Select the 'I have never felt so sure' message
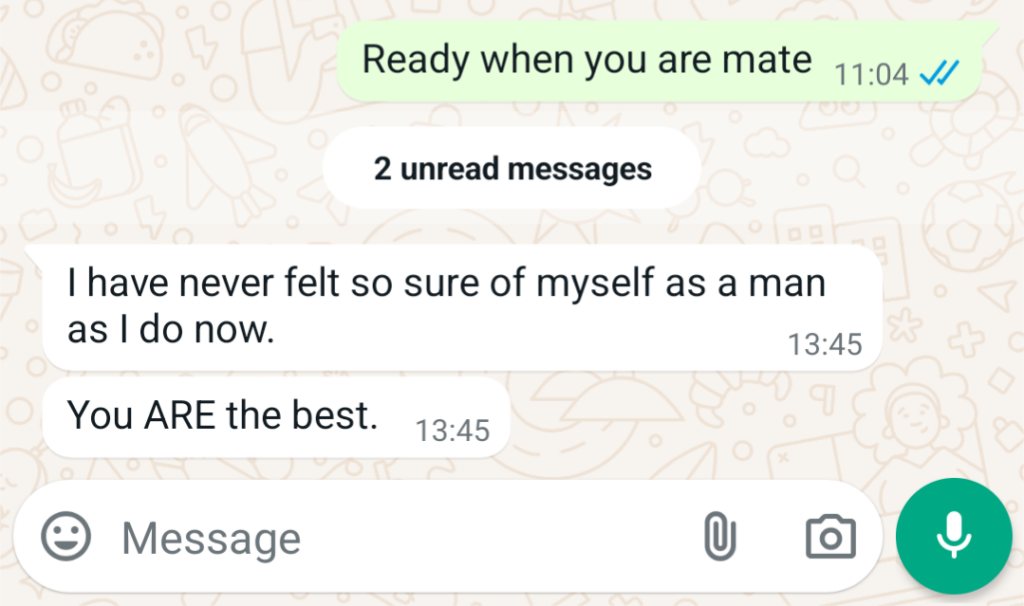 tap(462, 308)
